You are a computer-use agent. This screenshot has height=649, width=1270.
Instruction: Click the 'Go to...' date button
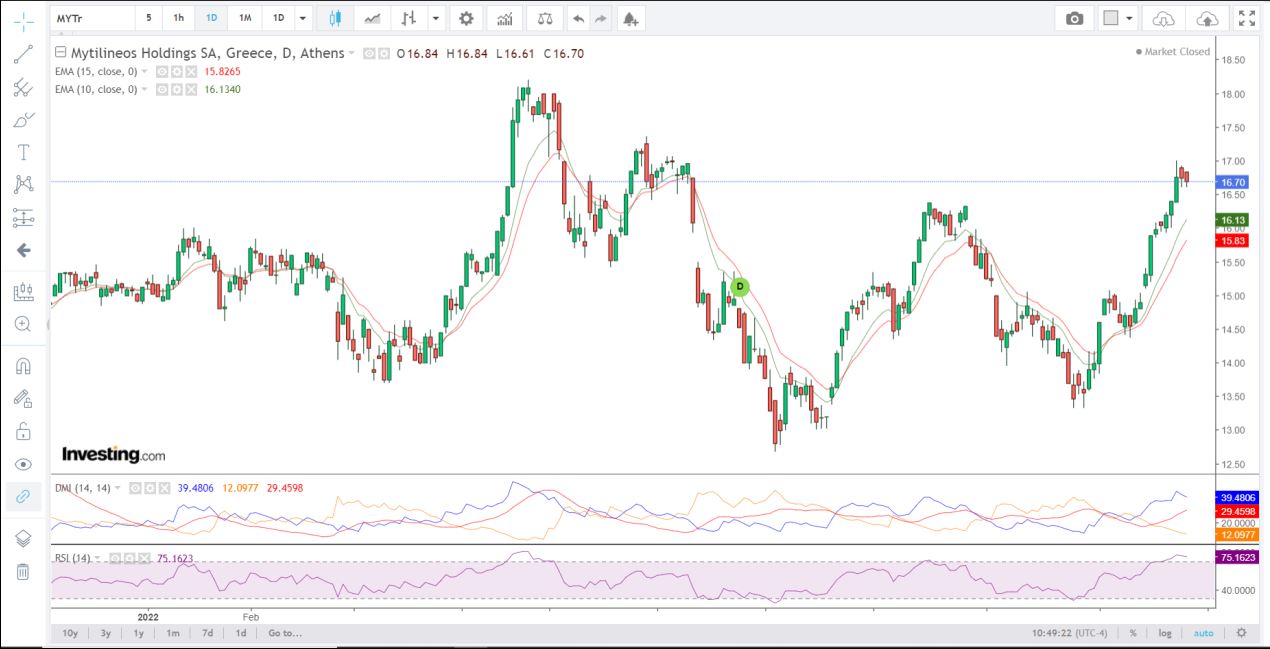pos(284,633)
